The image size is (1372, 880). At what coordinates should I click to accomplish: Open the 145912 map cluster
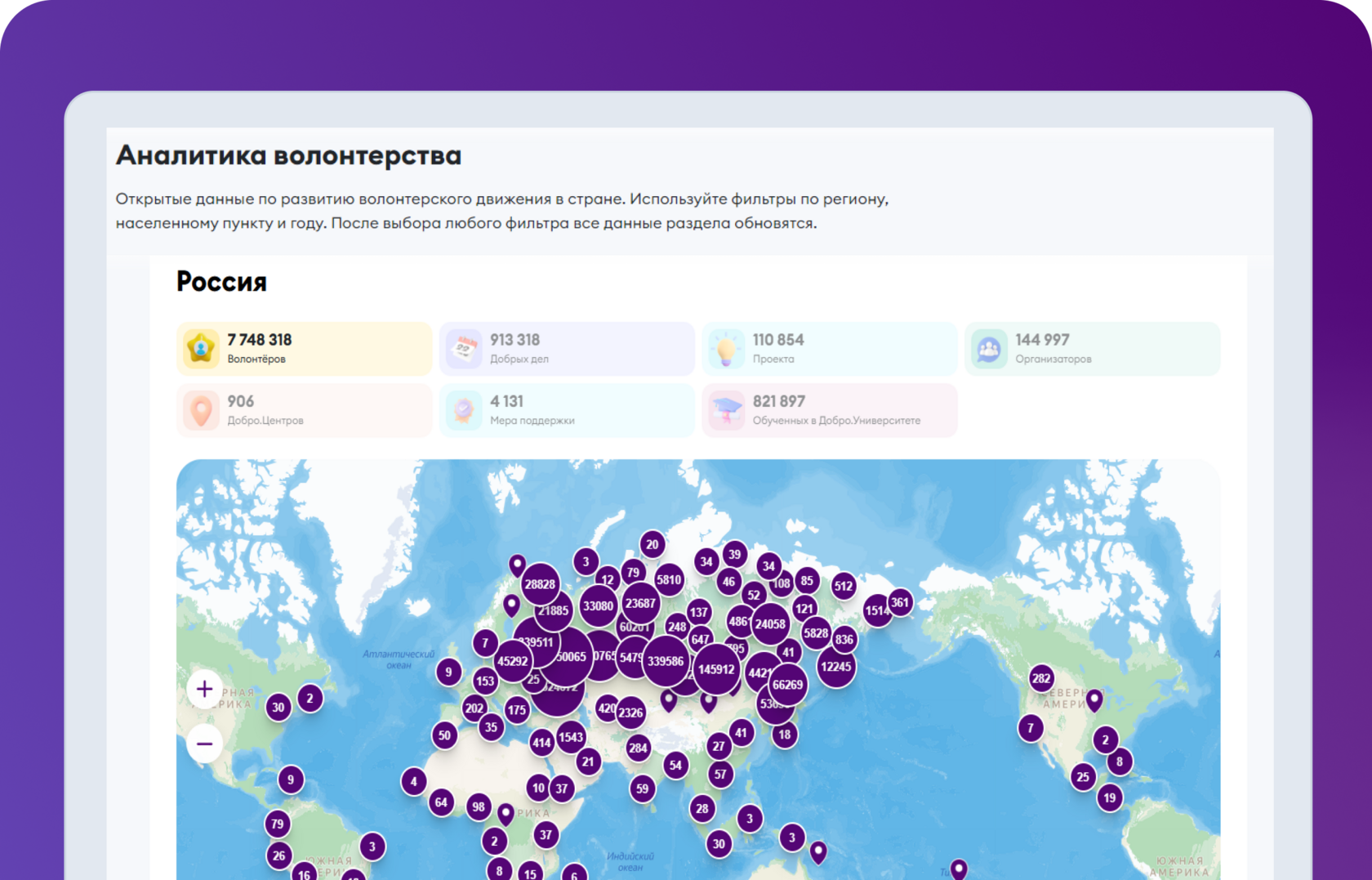[716, 669]
